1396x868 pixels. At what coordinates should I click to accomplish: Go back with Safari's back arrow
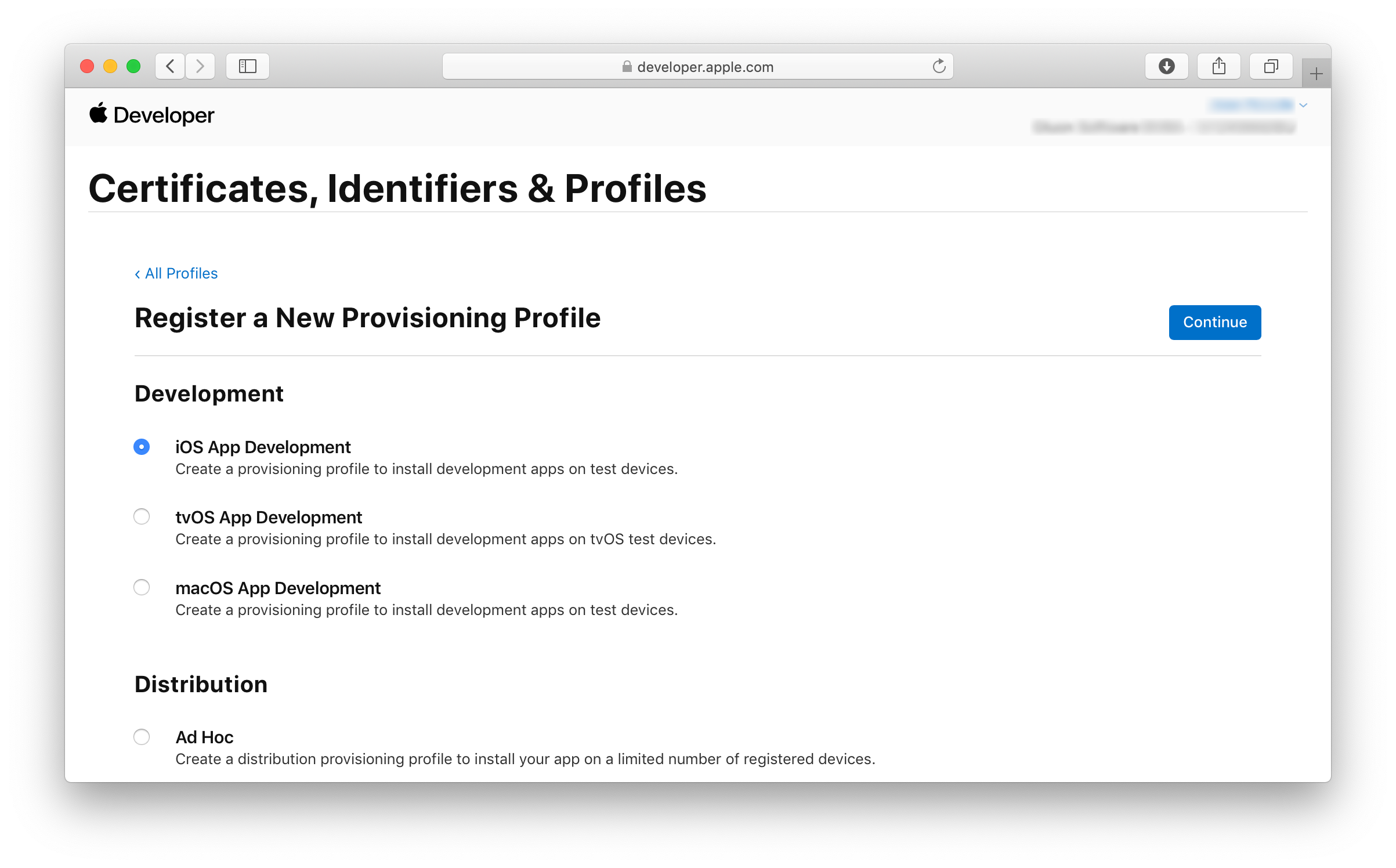click(x=170, y=66)
